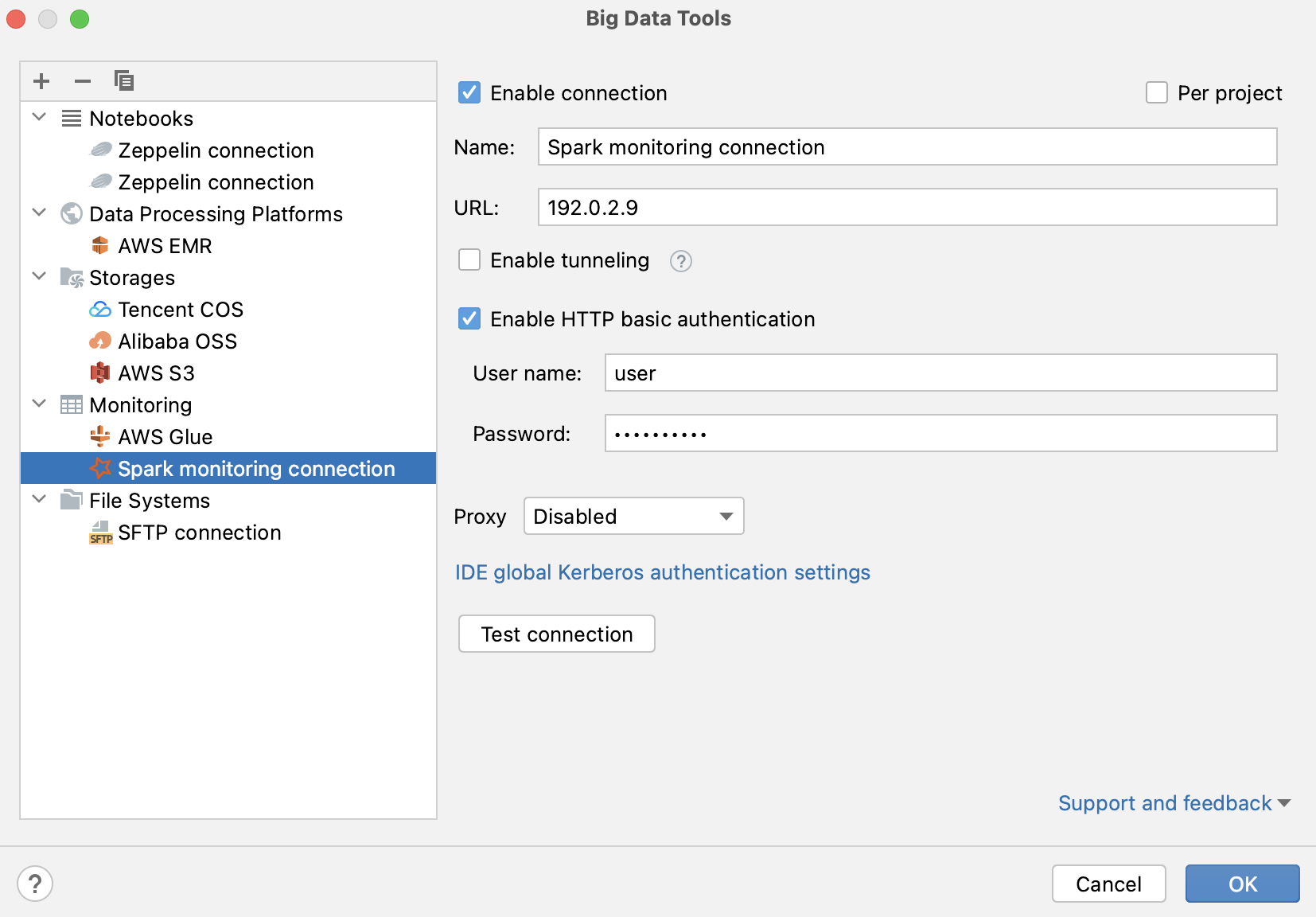Close the Big Data Tools dialog window

click(16, 18)
